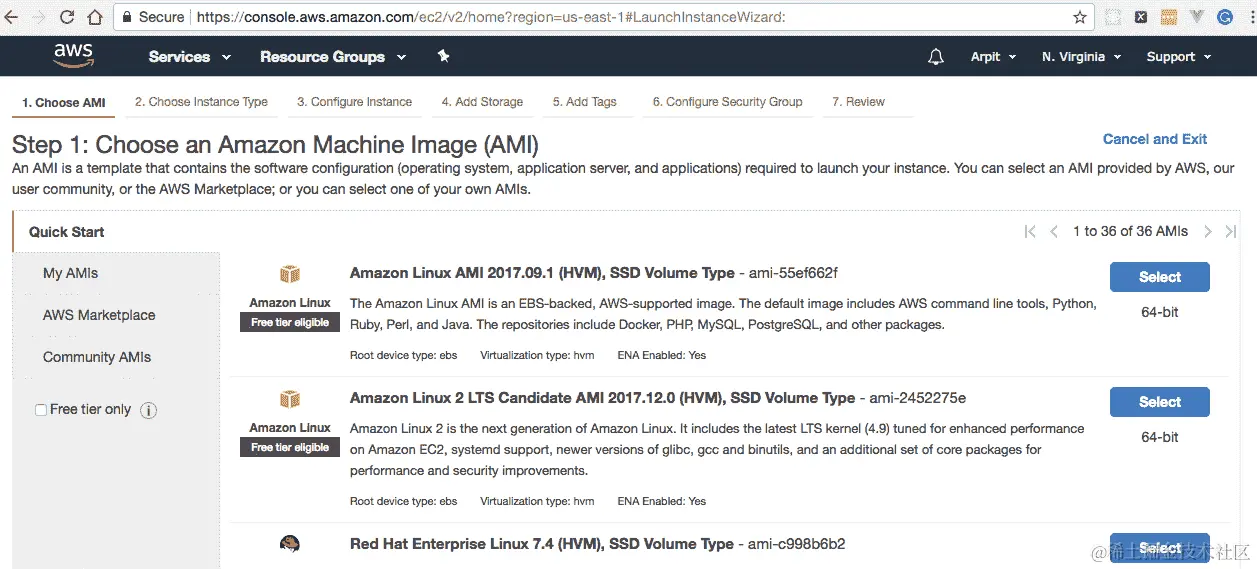Jump to the first page of AMIs
The width and height of the screenshot is (1257, 569).
click(x=1030, y=232)
